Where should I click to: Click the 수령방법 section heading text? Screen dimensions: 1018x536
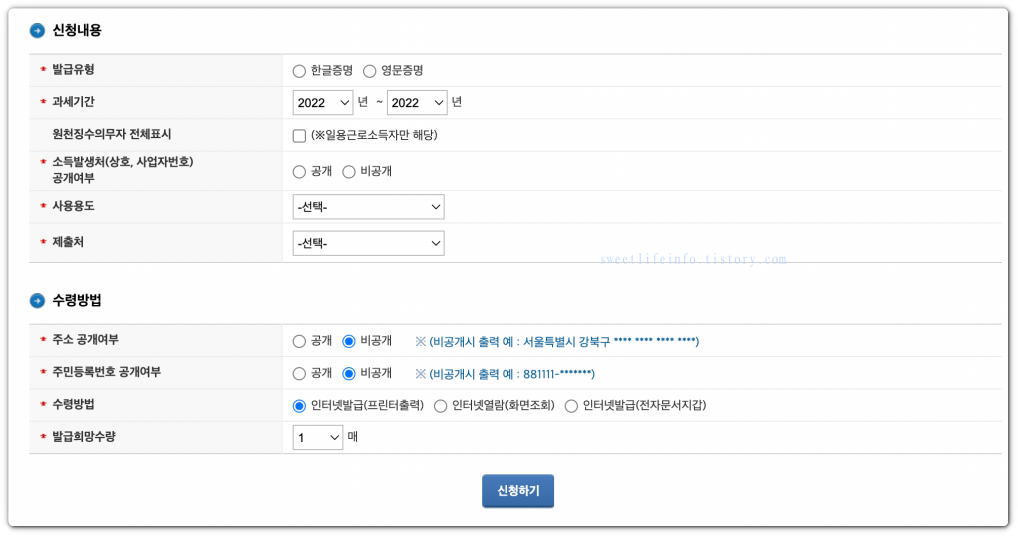click(x=77, y=300)
